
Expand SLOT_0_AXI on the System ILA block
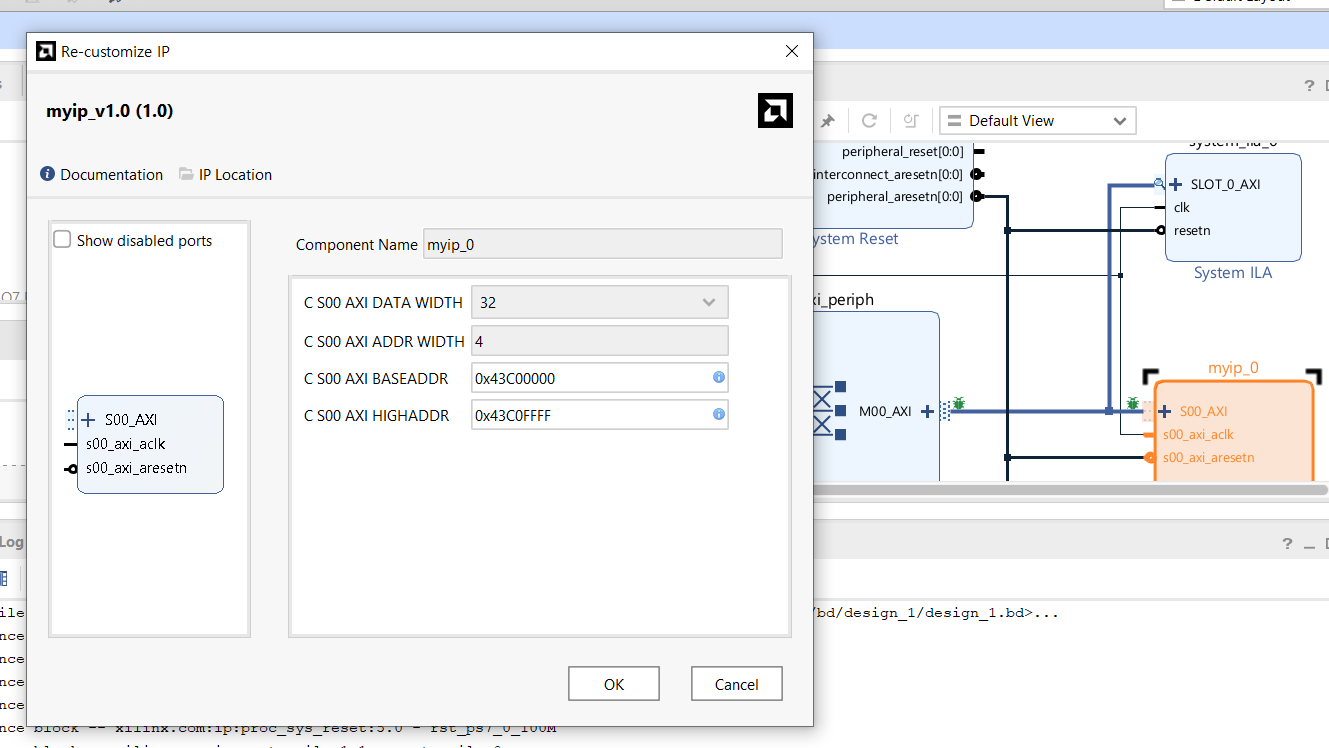tap(1176, 184)
